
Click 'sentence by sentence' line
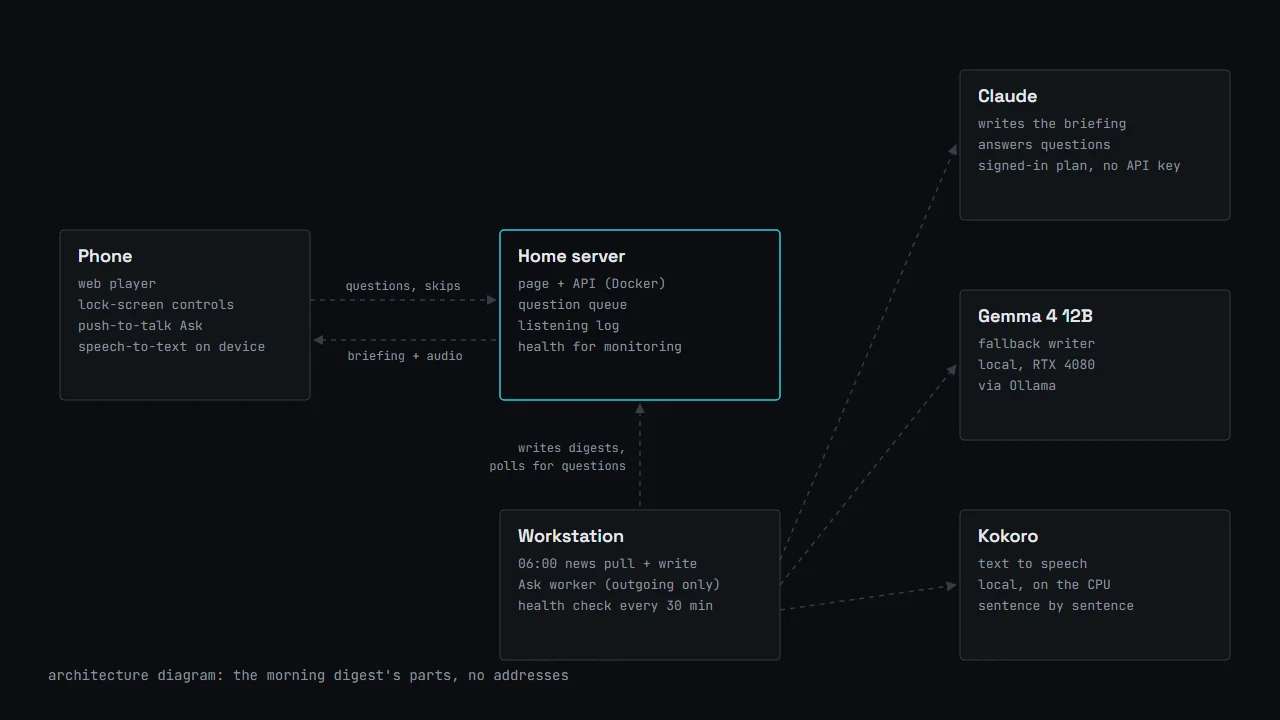pos(1056,606)
